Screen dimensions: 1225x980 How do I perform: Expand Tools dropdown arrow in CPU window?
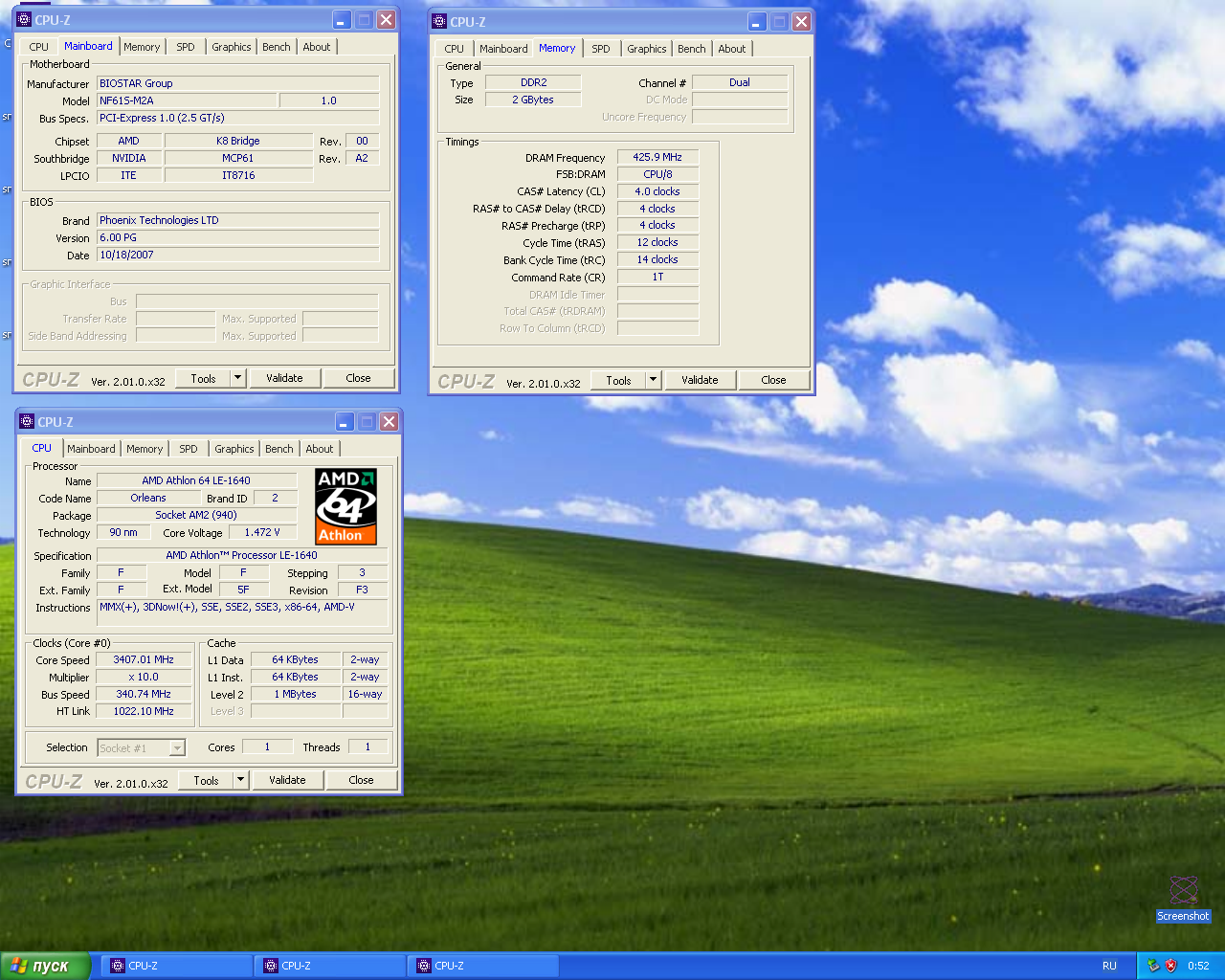pyautogui.click(x=241, y=780)
